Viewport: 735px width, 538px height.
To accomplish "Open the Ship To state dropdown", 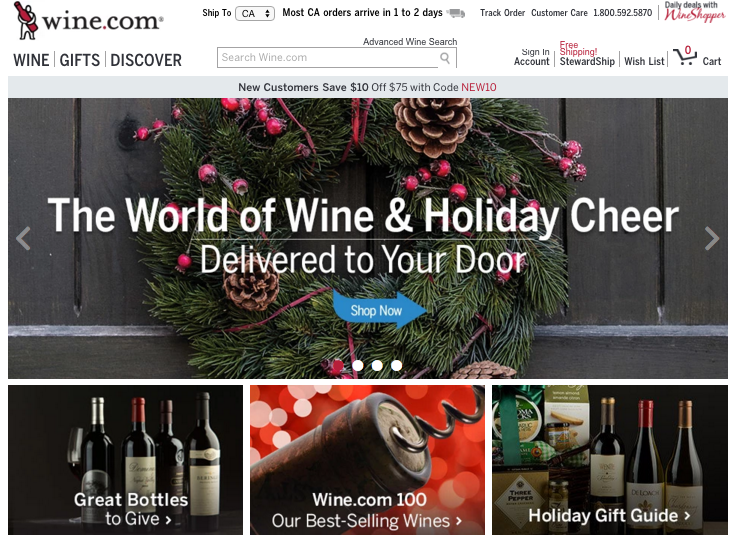I will pyautogui.click(x=255, y=14).
